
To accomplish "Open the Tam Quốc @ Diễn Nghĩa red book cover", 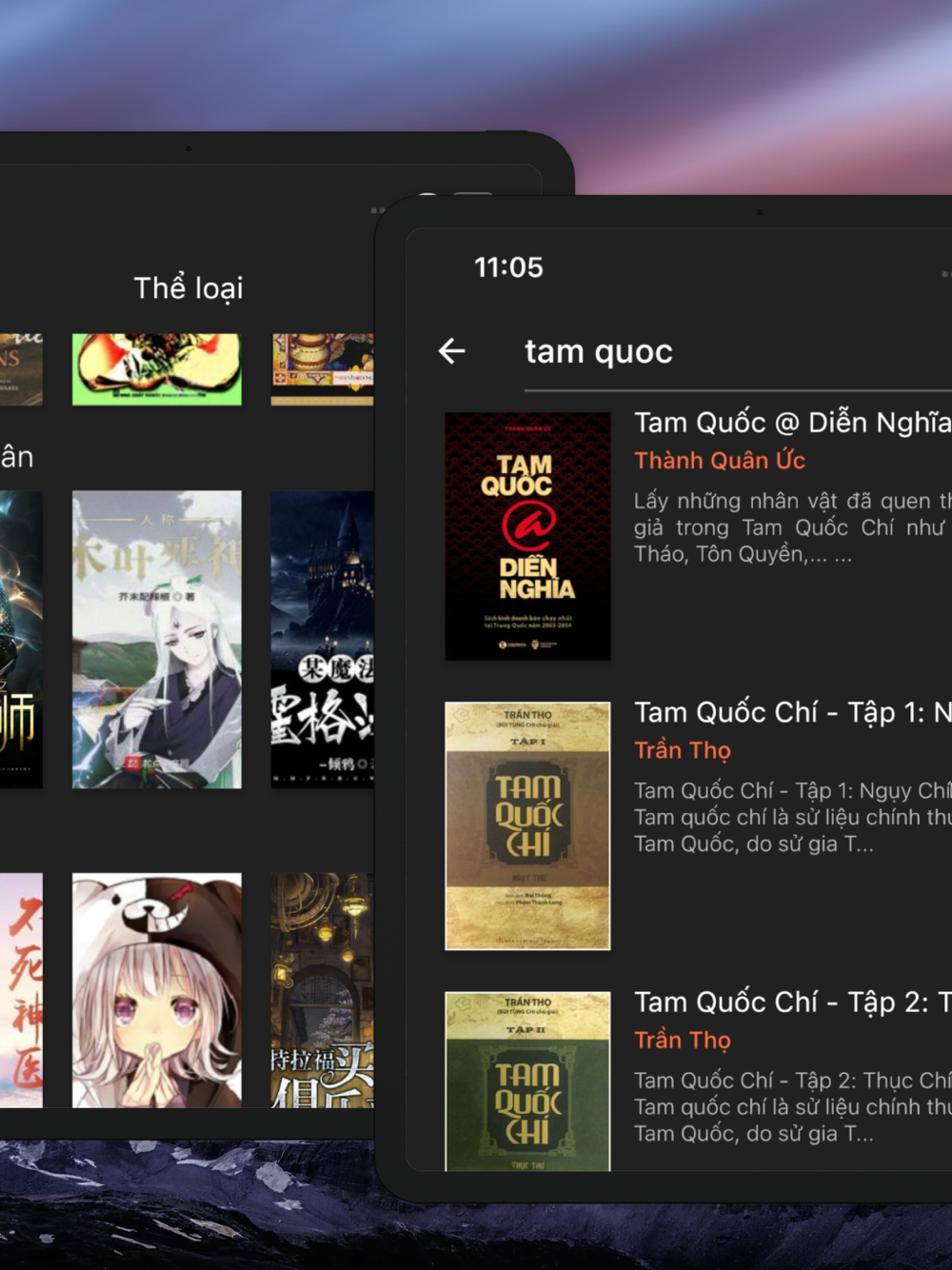I will 527,536.
